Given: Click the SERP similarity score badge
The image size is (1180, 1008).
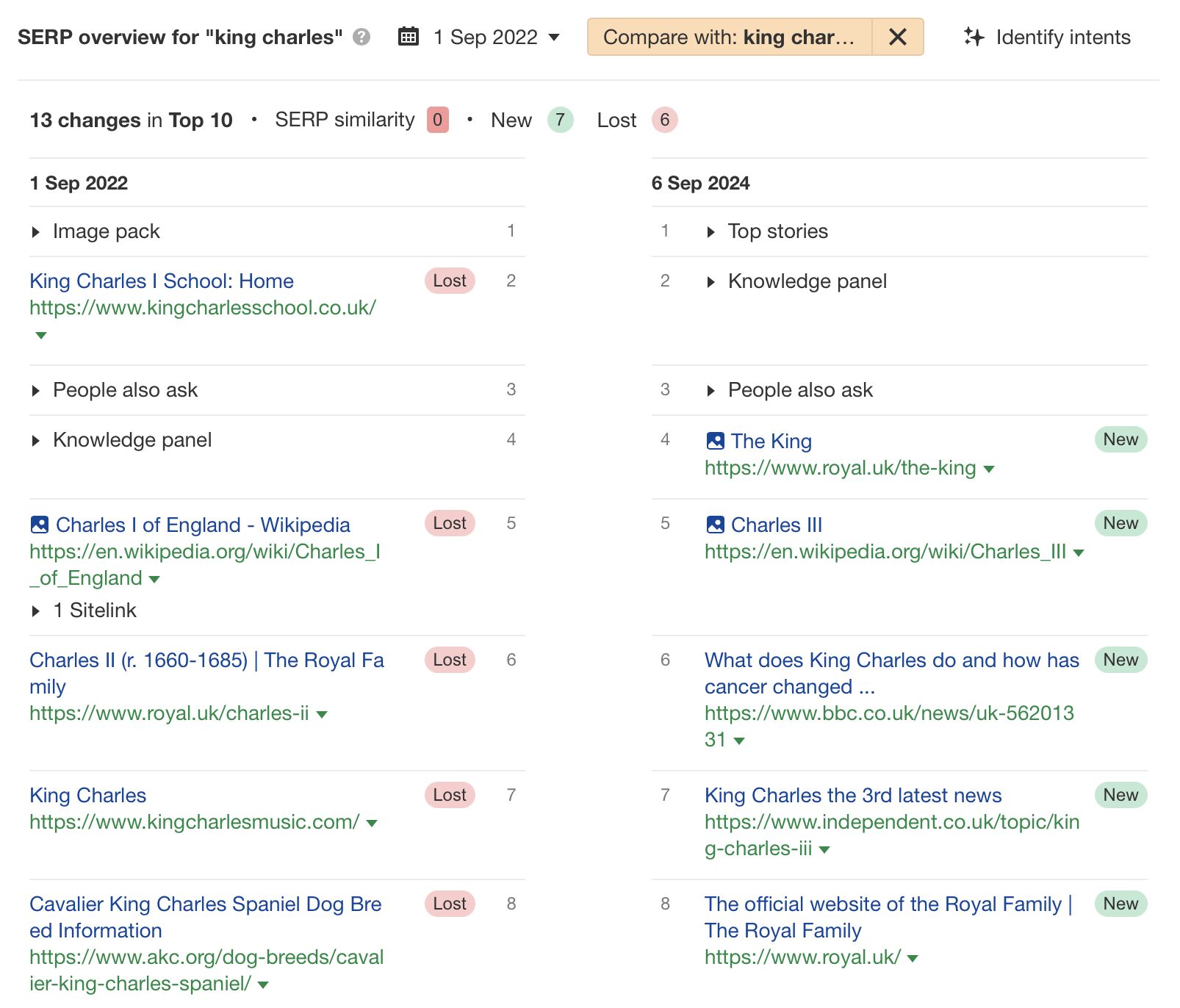Looking at the screenshot, I should [x=436, y=119].
